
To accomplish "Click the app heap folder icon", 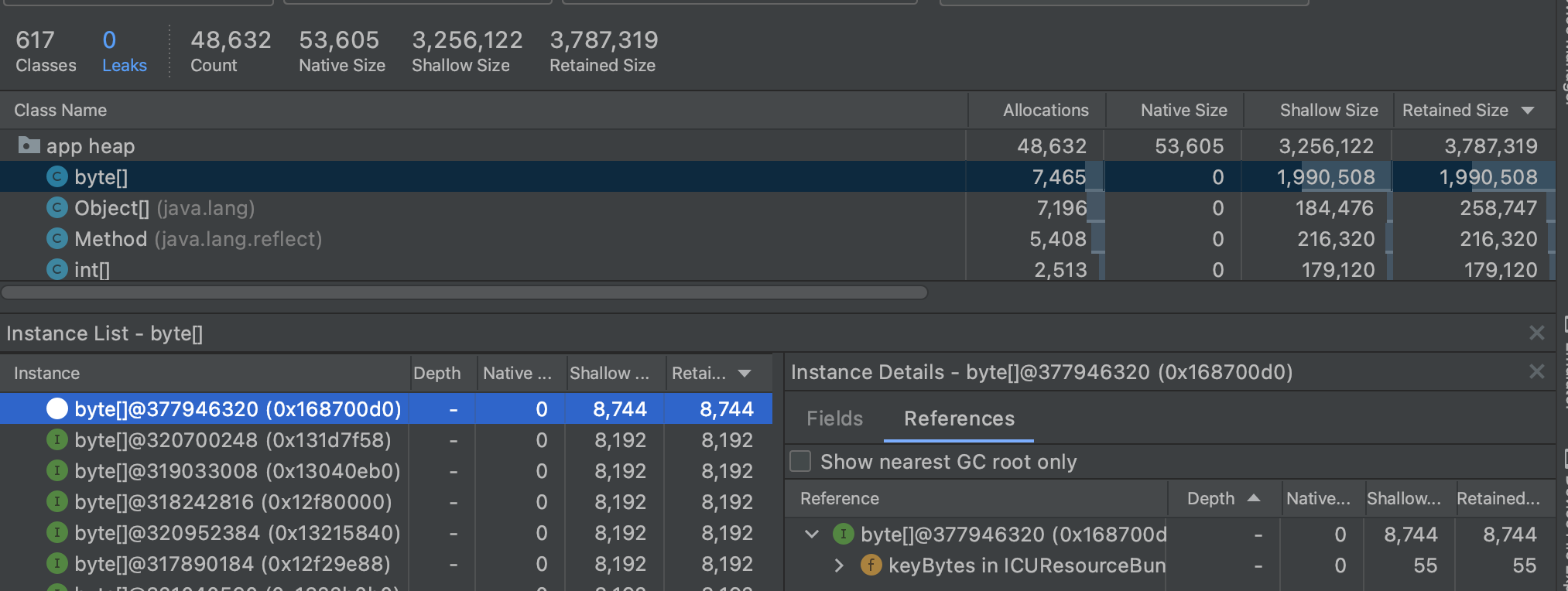I will point(29,145).
